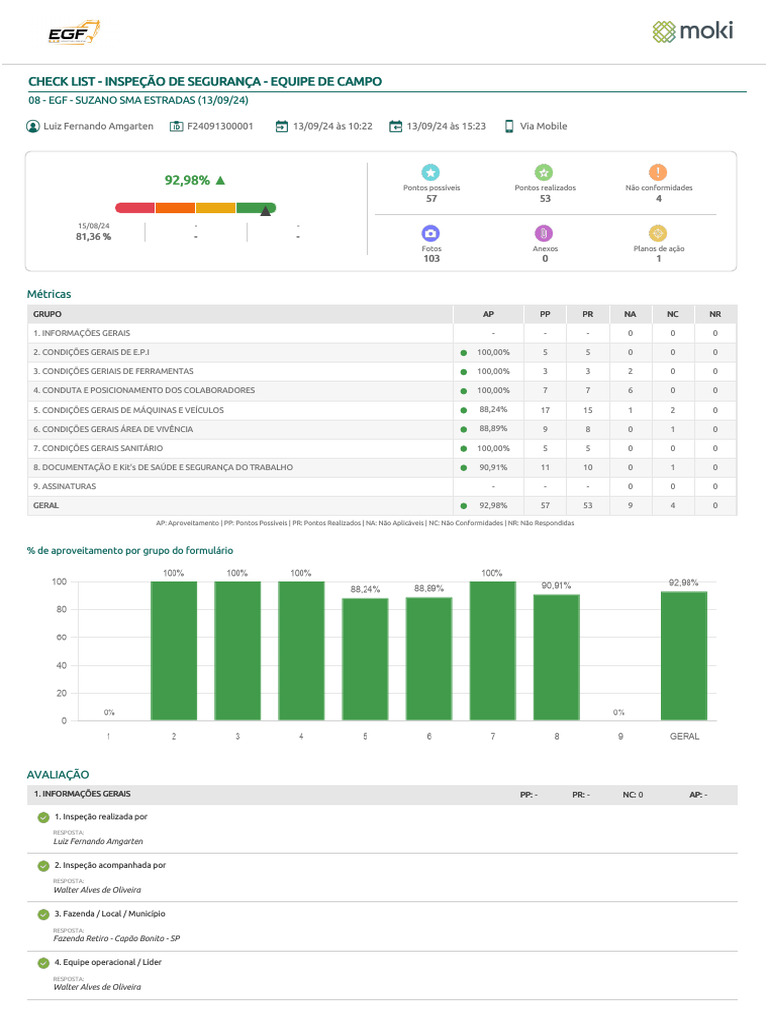Viewport: 768px width, 1024px height.
Task: Click the Pontos possíveis star icon
Action: click(x=430, y=172)
